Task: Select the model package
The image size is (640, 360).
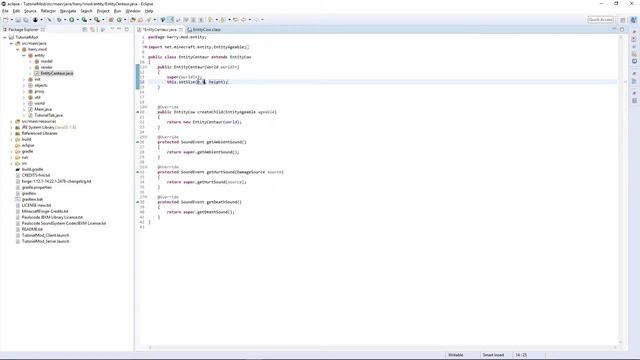Action: click(x=47, y=61)
